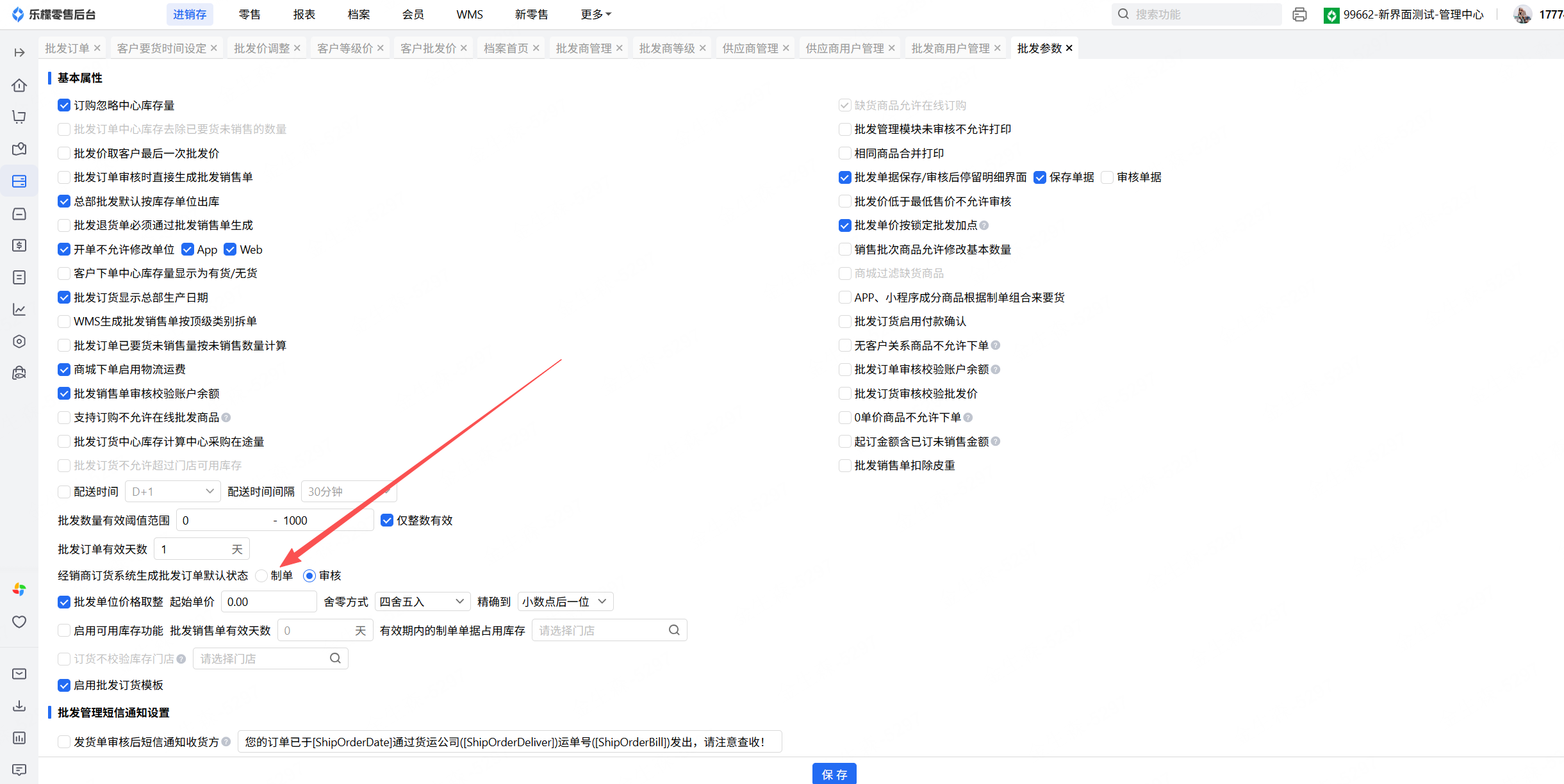Toggle 订购忽略中心库存量 checkbox
Image resolution: width=1564 pixels, height=784 pixels.
(64, 105)
